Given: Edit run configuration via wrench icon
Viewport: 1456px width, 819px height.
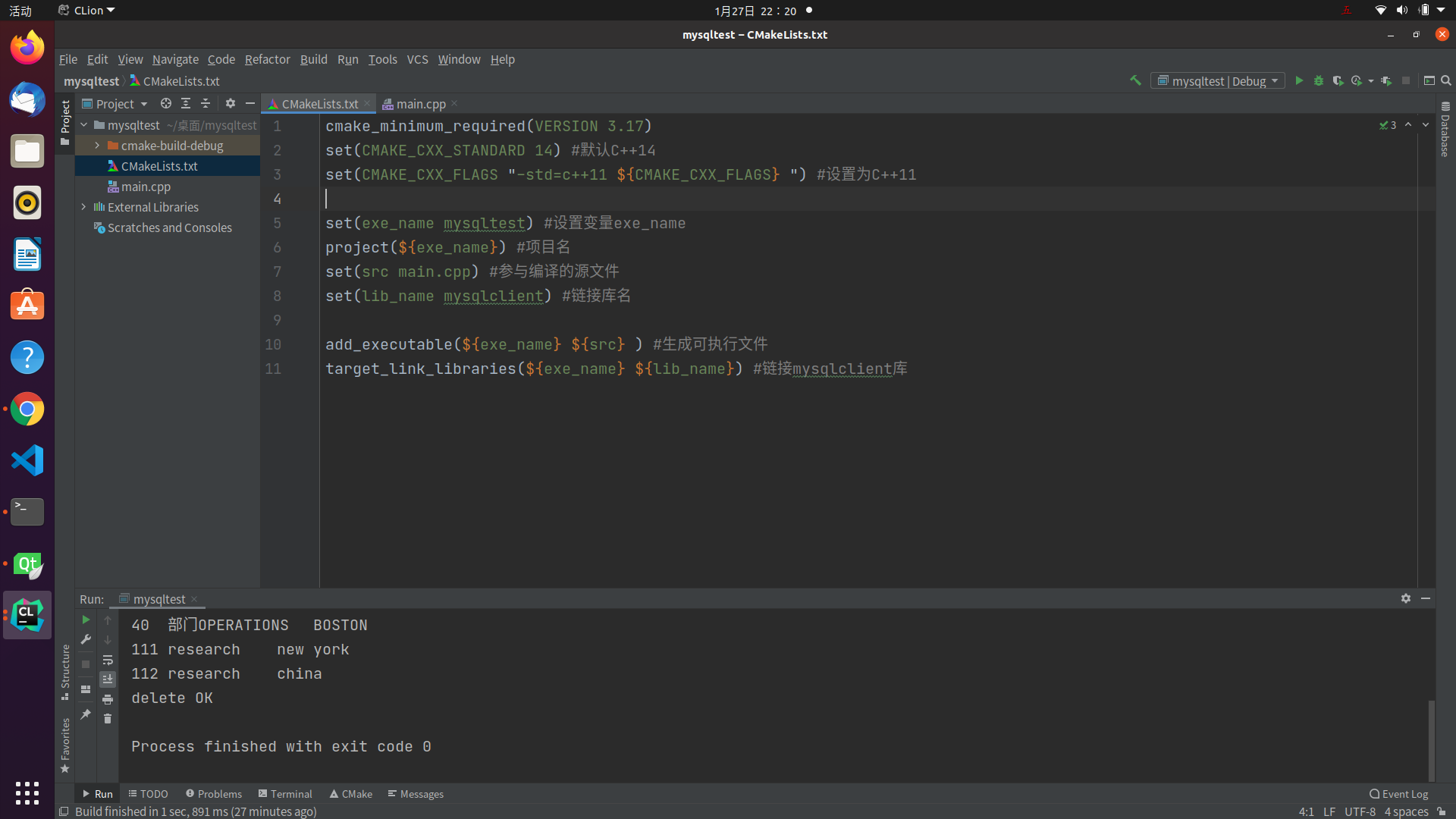Looking at the screenshot, I should [86, 639].
